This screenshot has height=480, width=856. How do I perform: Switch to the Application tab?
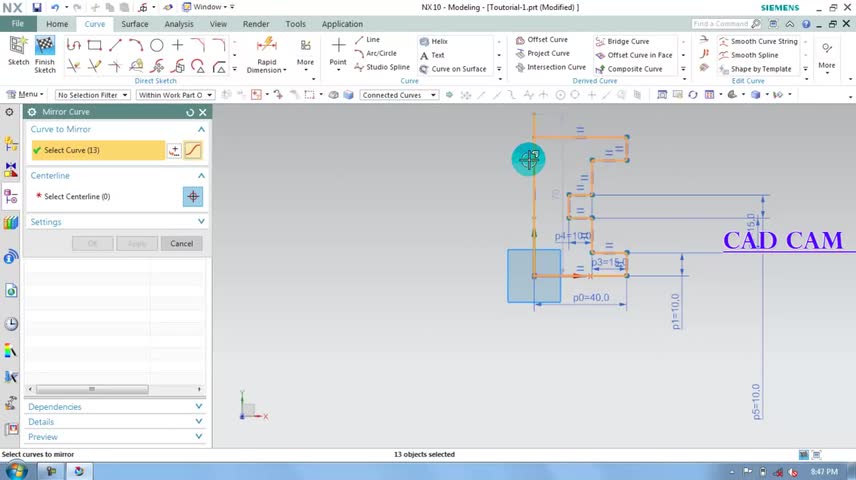pos(342,24)
